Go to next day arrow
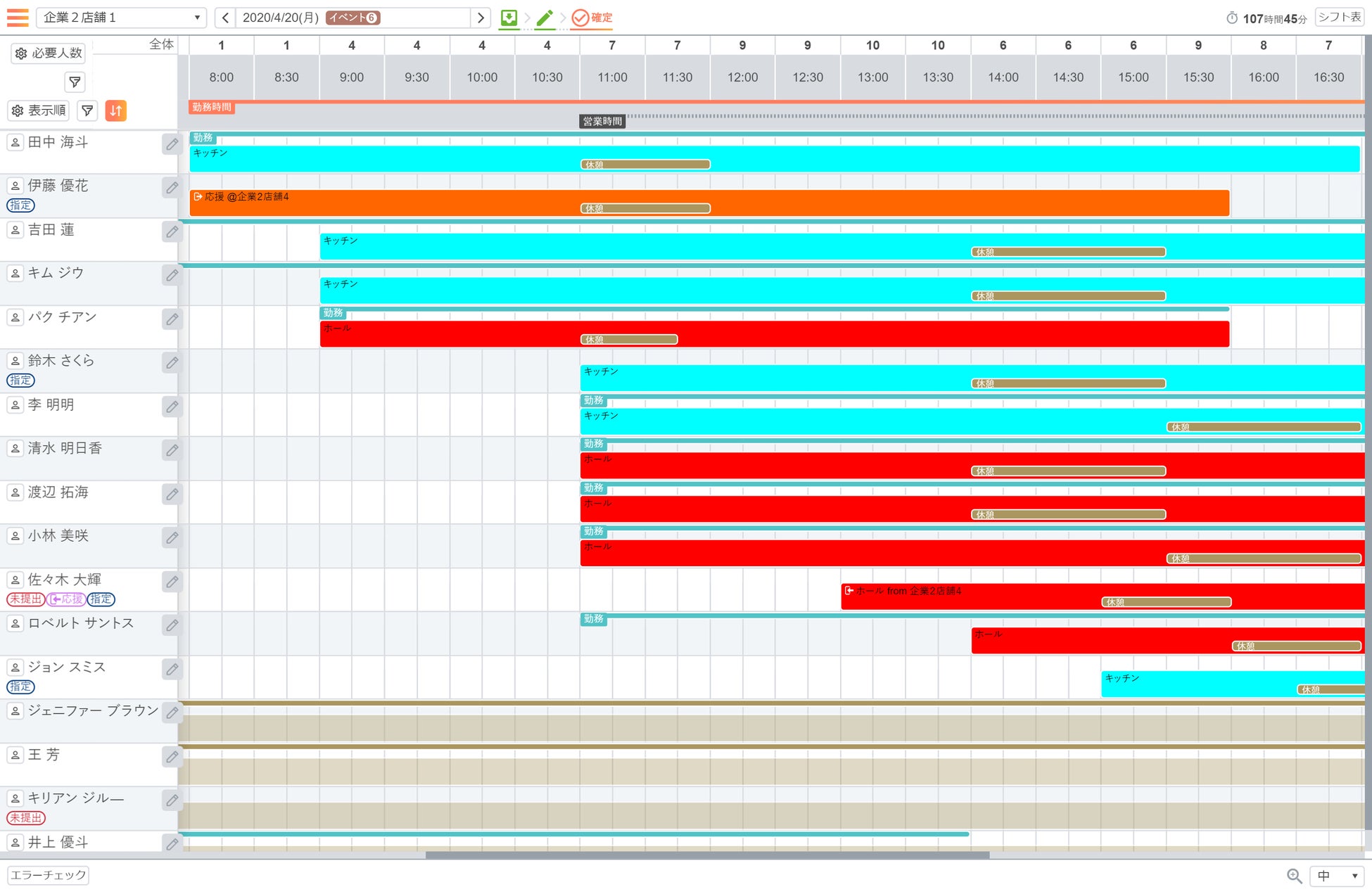 pyautogui.click(x=481, y=18)
